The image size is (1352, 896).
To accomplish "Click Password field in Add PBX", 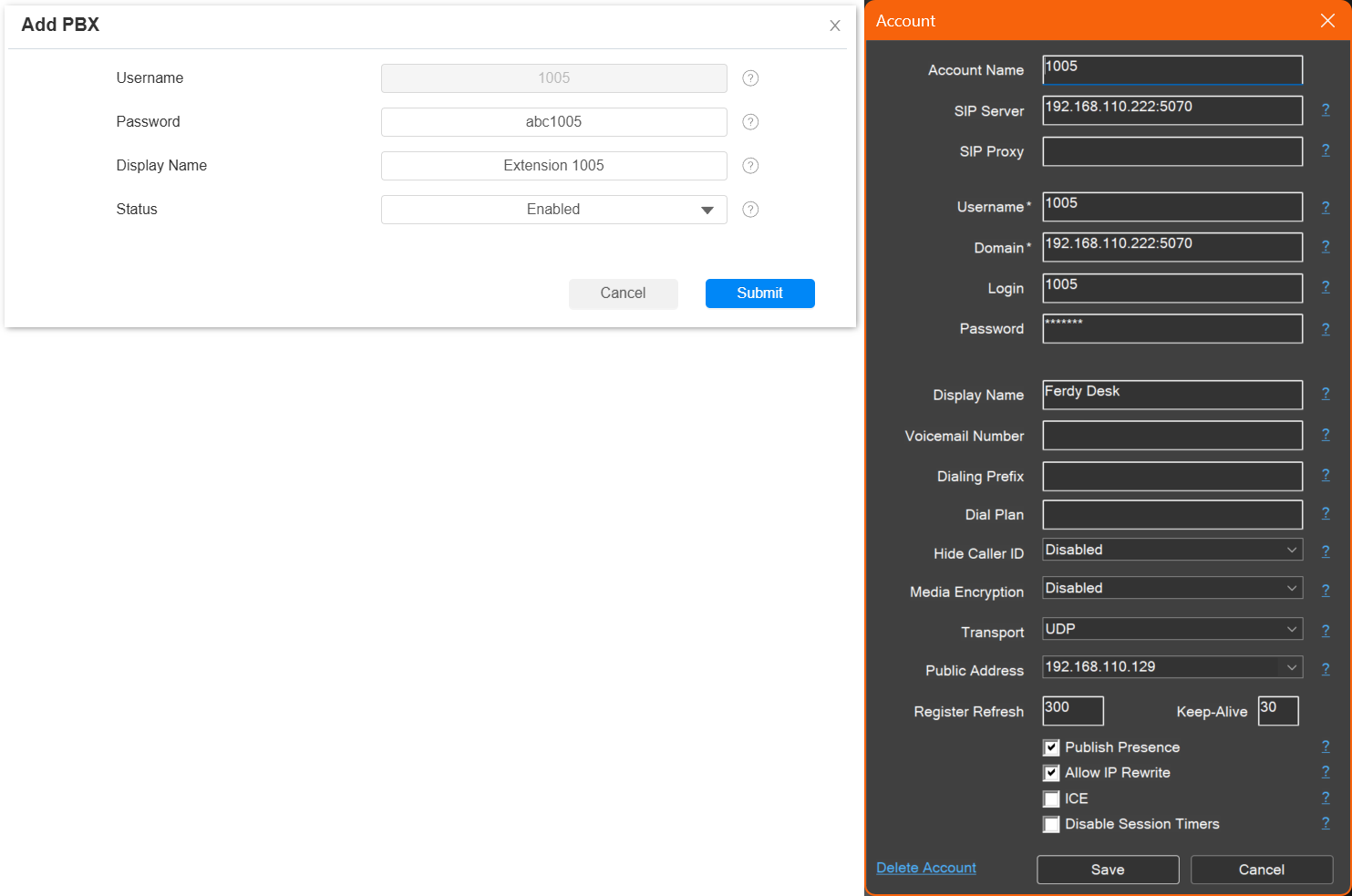I will 553,122.
